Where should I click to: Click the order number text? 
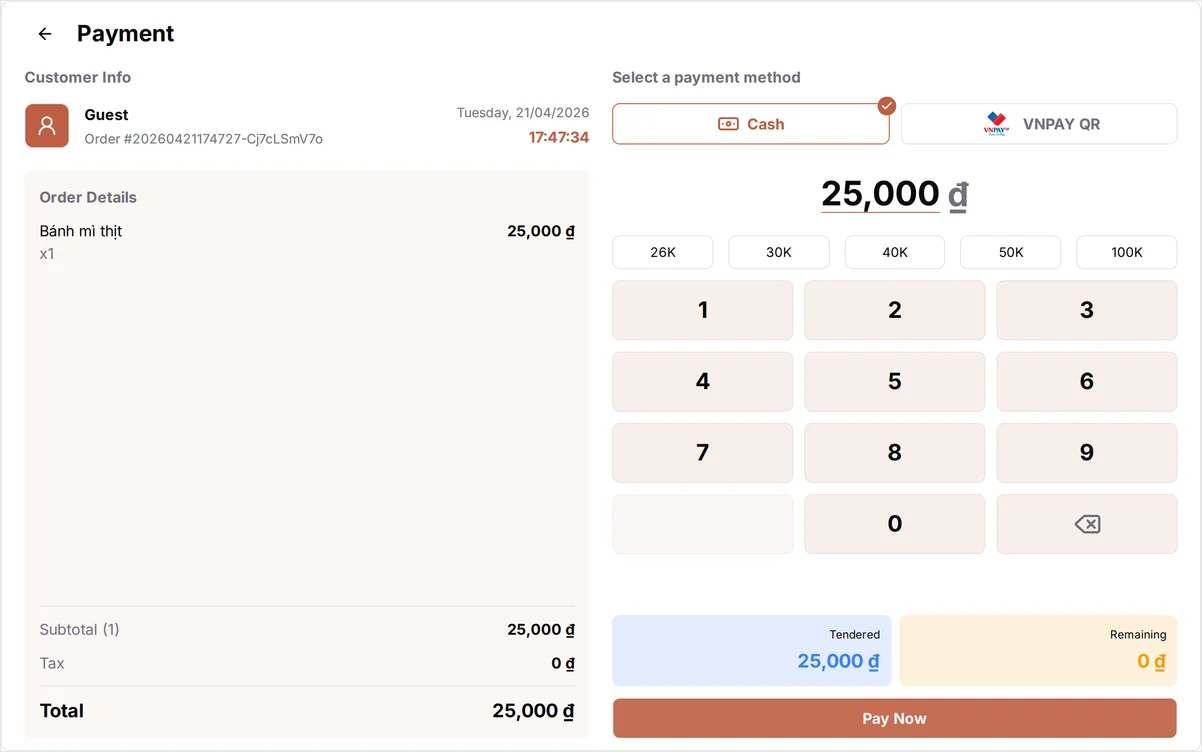204,139
